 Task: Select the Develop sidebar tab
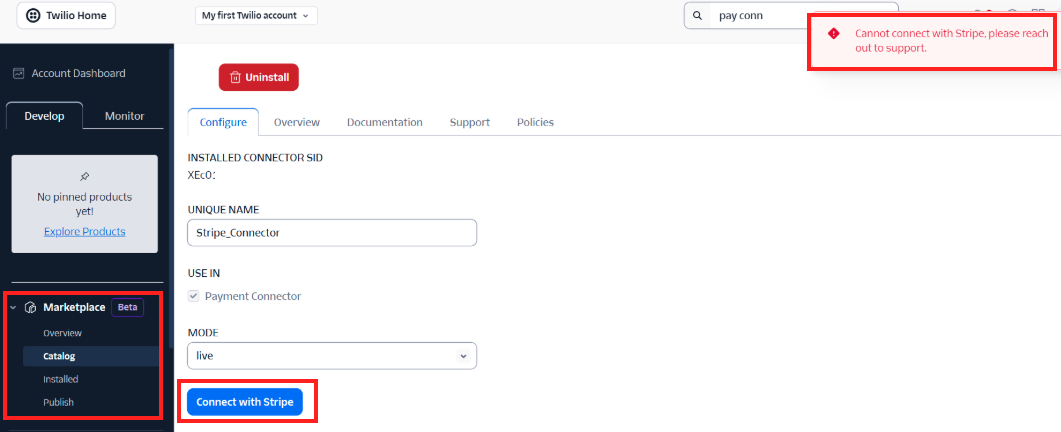click(45, 116)
